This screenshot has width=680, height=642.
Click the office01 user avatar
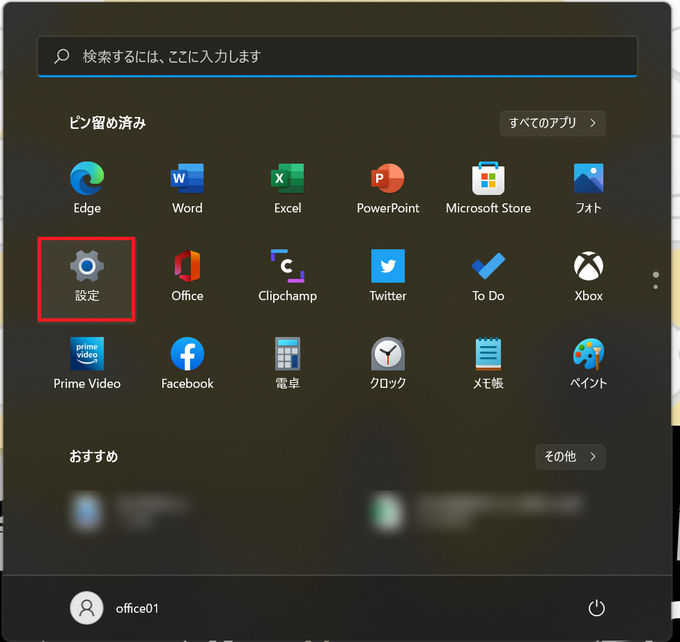point(86,608)
